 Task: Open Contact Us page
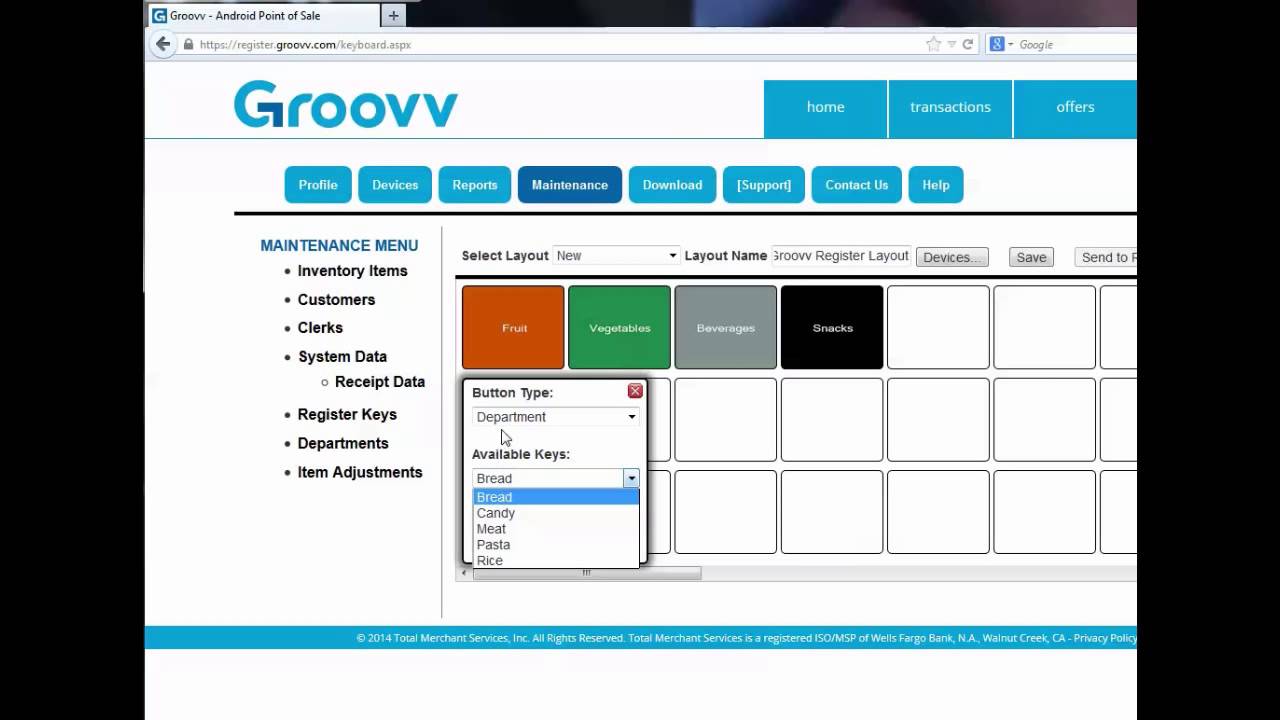pos(857,185)
